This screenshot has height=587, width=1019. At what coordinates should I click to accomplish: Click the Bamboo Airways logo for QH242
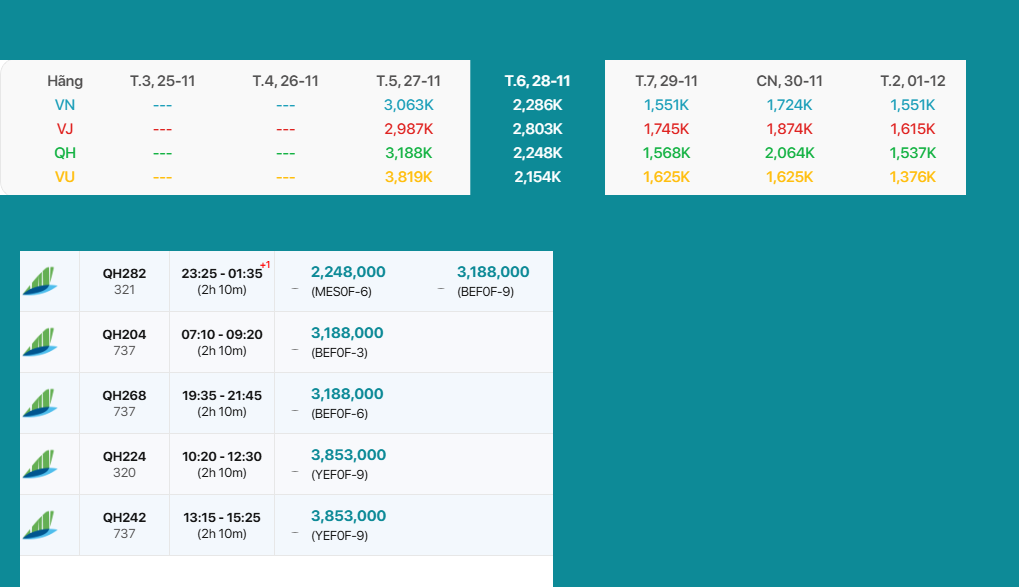click(39, 525)
